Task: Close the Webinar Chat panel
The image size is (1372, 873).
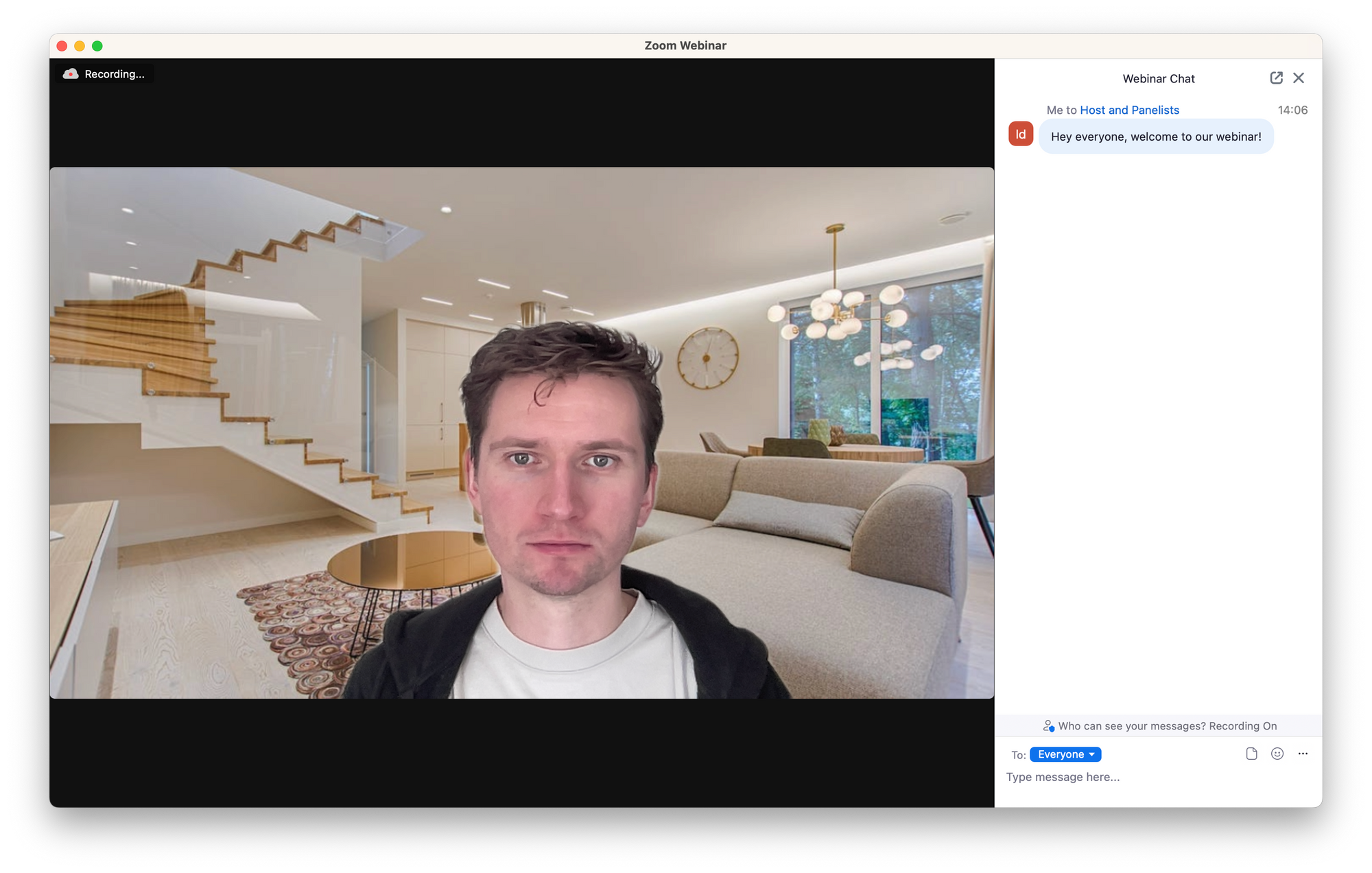Action: (1298, 78)
